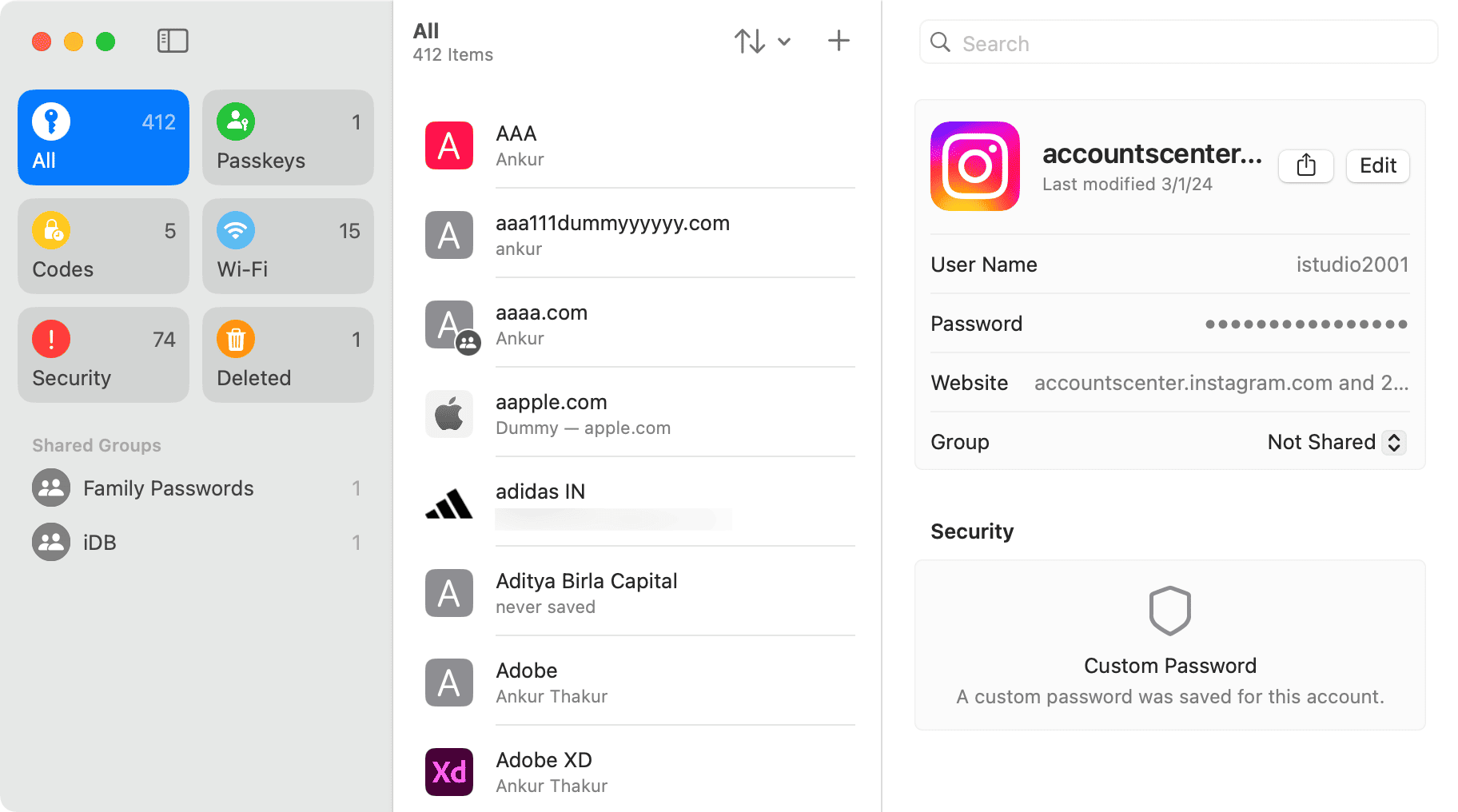The height and width of the screenshot is (812, 1458).
Task: Open the Deleted passwords category
Action: coord(288,355)
